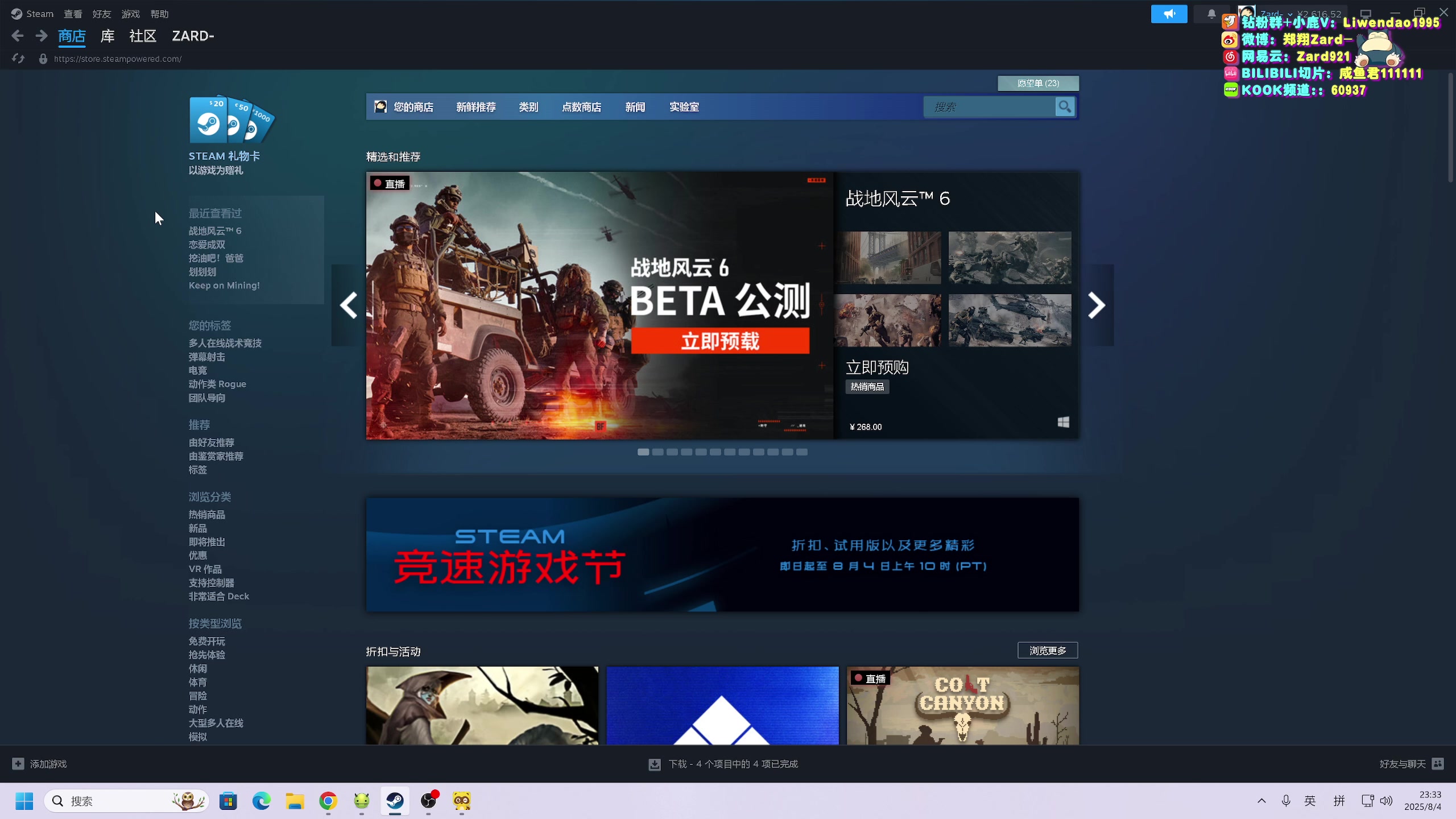Switch to the 社区 community tab
Viewport: 1456px width, 819px height.
point(143,36)
